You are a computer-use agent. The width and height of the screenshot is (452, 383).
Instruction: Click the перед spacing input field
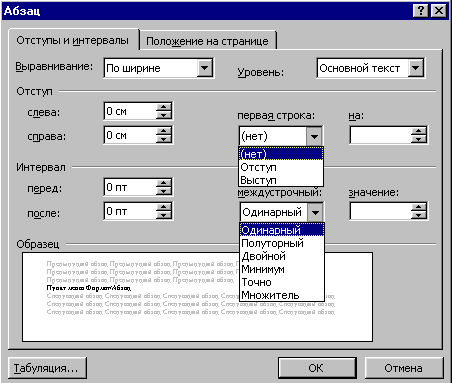pyautogui.click(x=130, y=187)
